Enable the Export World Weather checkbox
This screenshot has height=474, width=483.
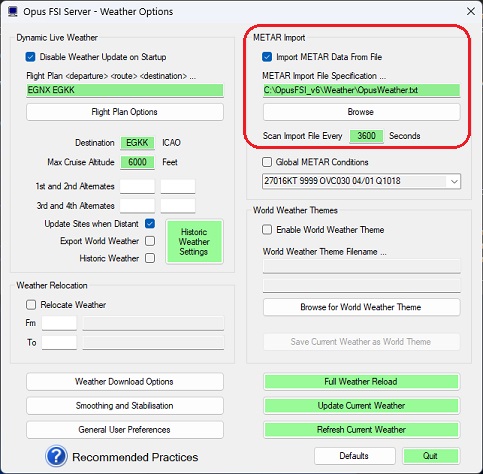point(150,241)
